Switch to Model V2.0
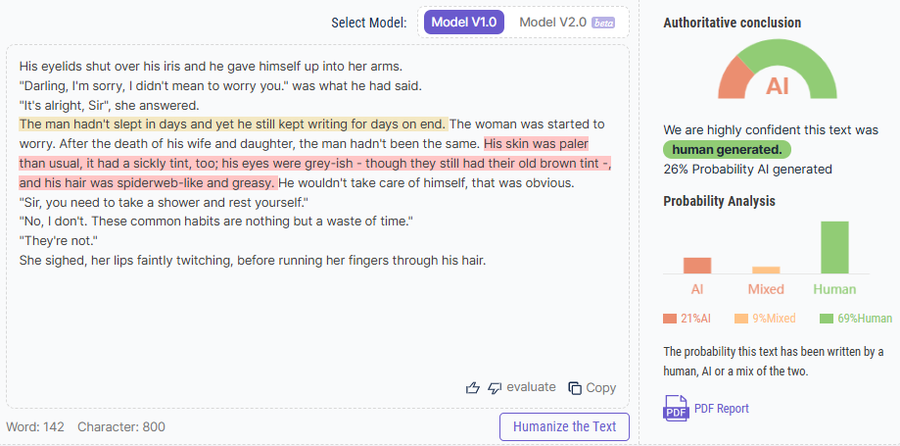The height and width of the screenshot is (446, 900). (553, 22)
